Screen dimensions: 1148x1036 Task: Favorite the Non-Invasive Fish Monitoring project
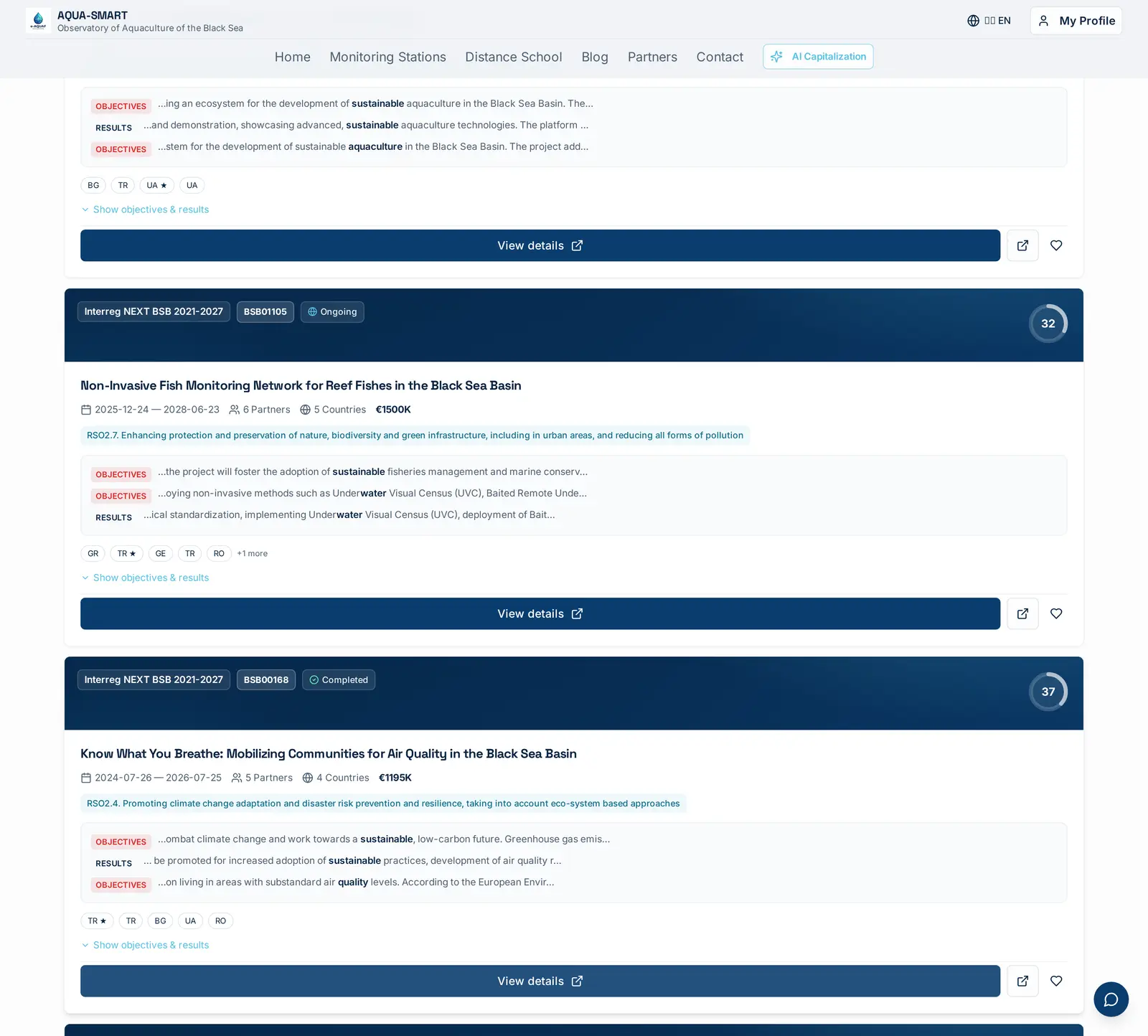pos(1056,613)
